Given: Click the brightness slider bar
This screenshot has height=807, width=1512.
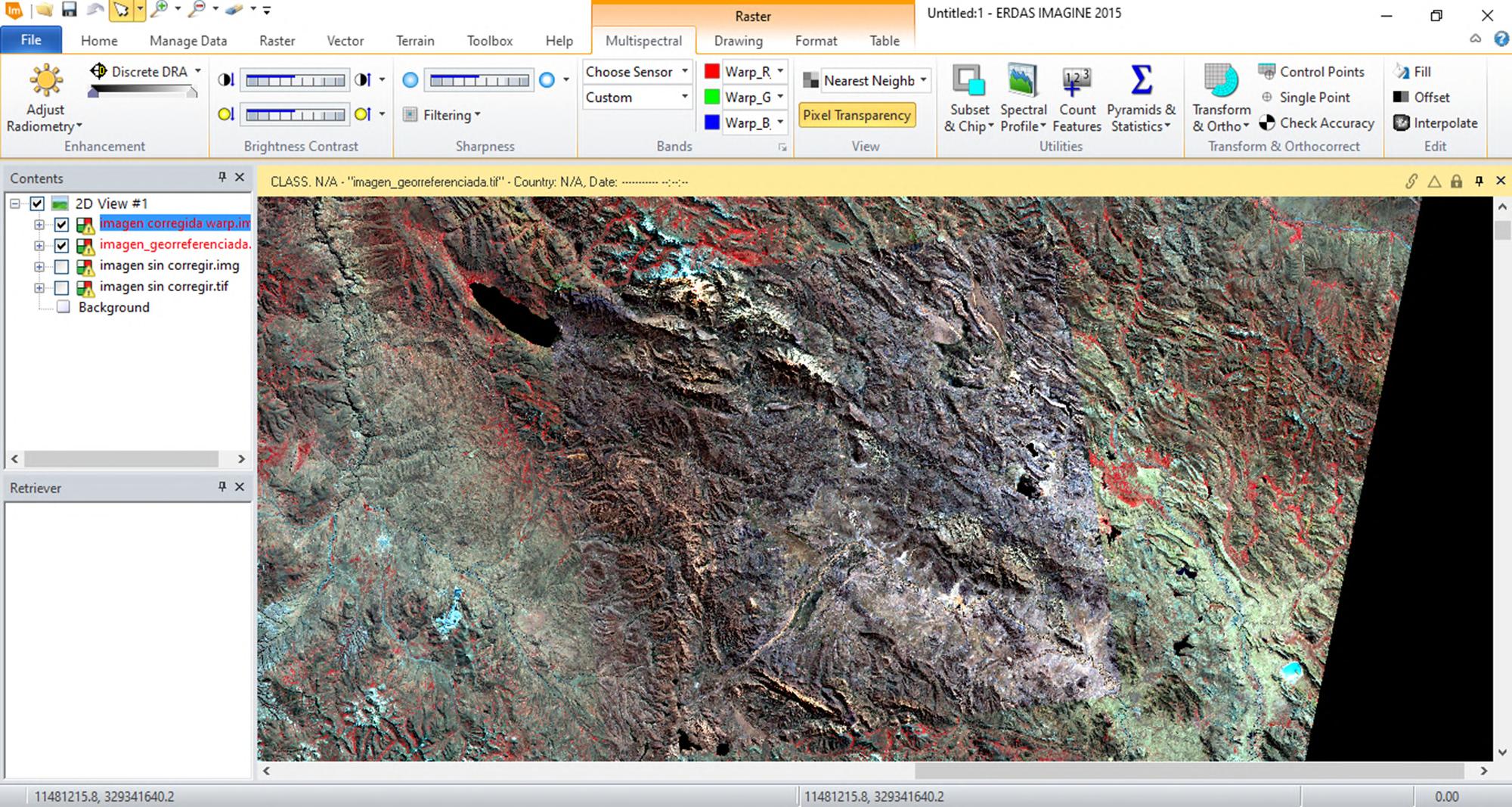Looking at the screenshot, I should click(295, 114).
